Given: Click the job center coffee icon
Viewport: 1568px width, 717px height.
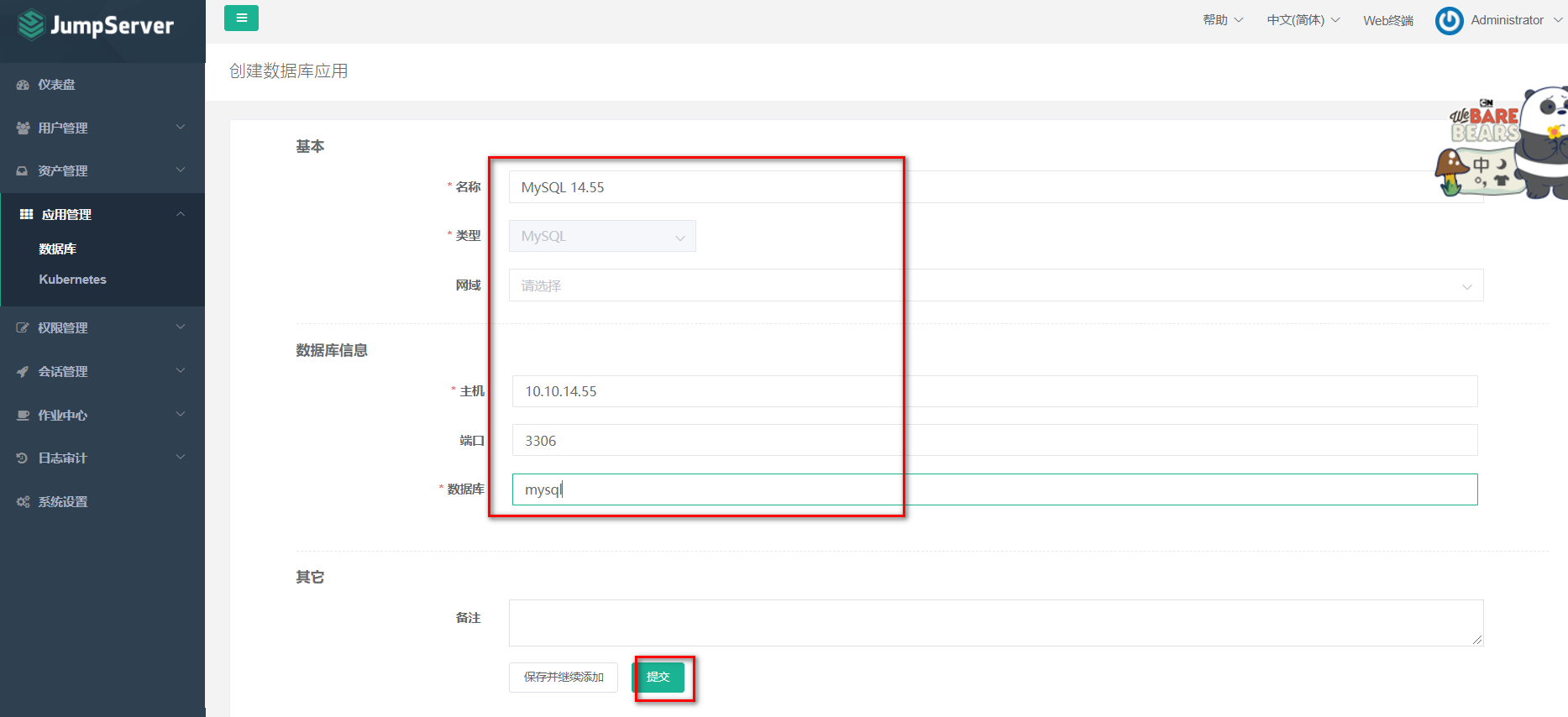Looking at the screenshot, I should (23, 416).
